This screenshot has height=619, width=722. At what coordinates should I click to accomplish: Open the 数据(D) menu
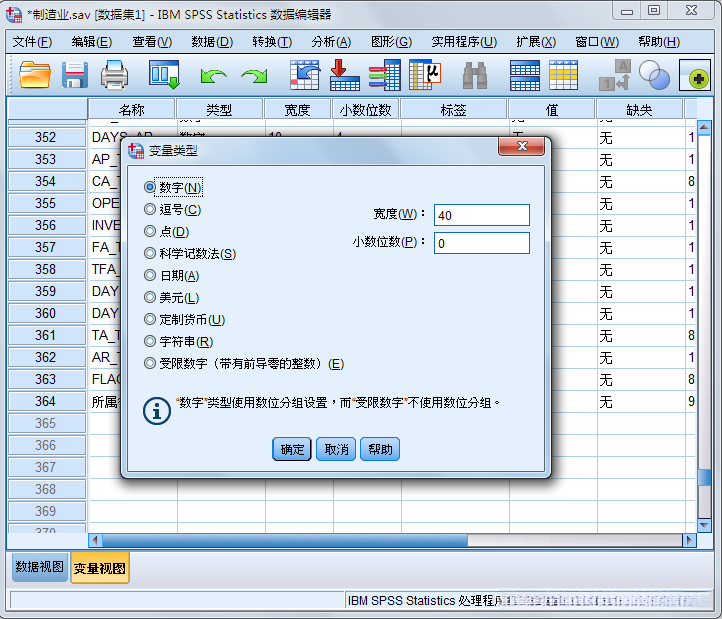[212, 42]
